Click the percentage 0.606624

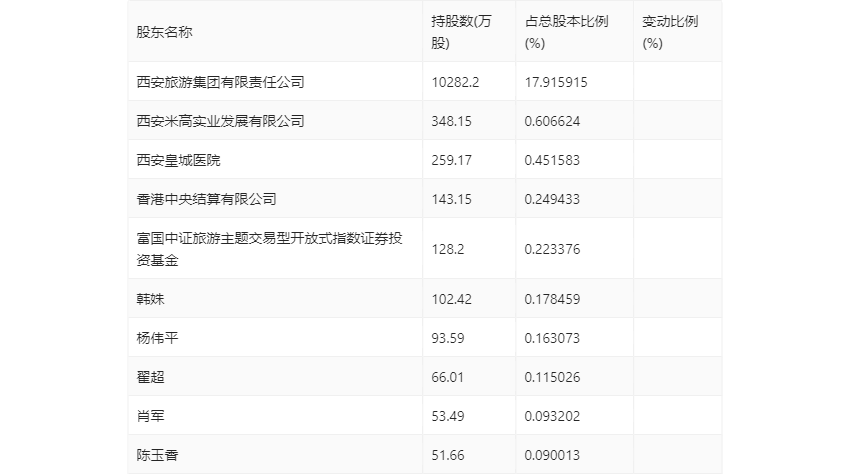click(552, 121)
